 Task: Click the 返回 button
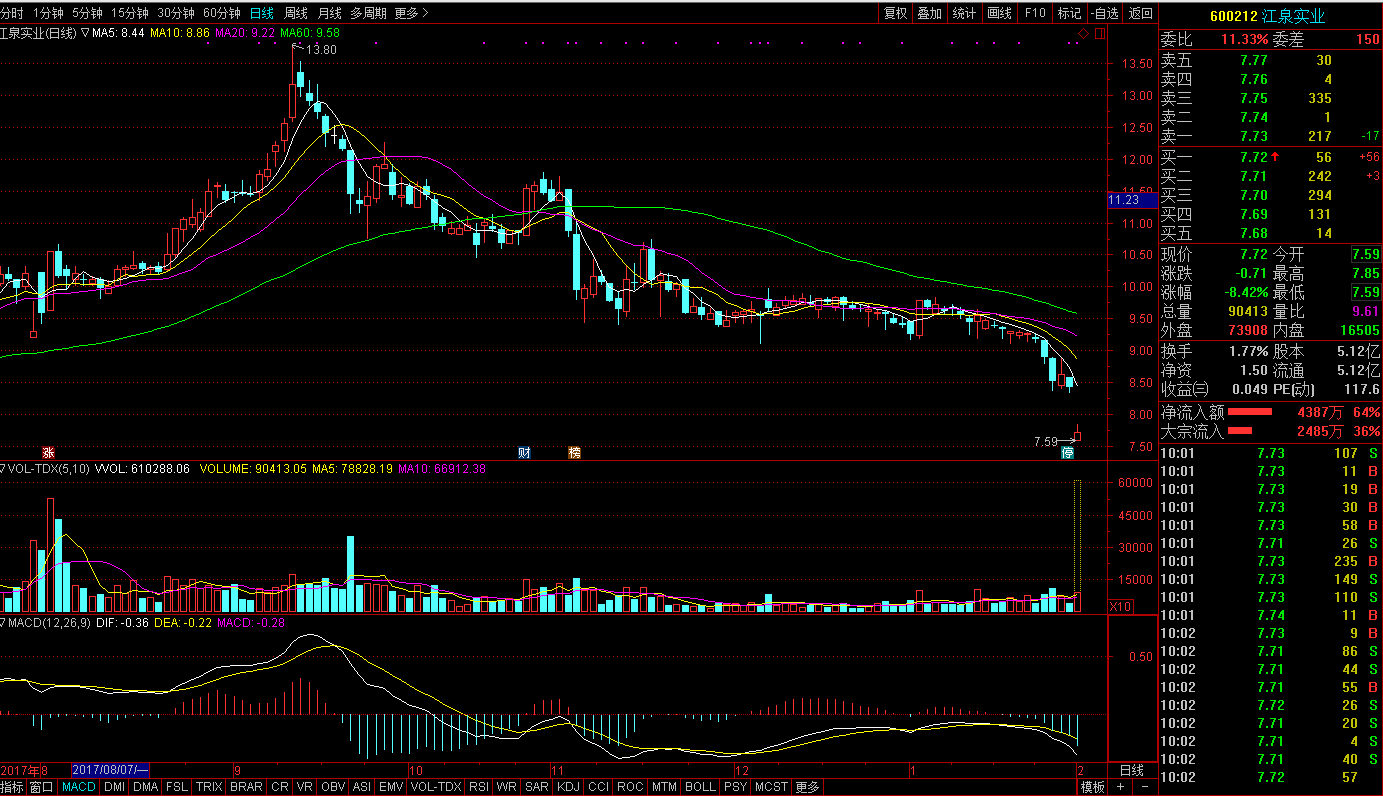[1140, 13]
